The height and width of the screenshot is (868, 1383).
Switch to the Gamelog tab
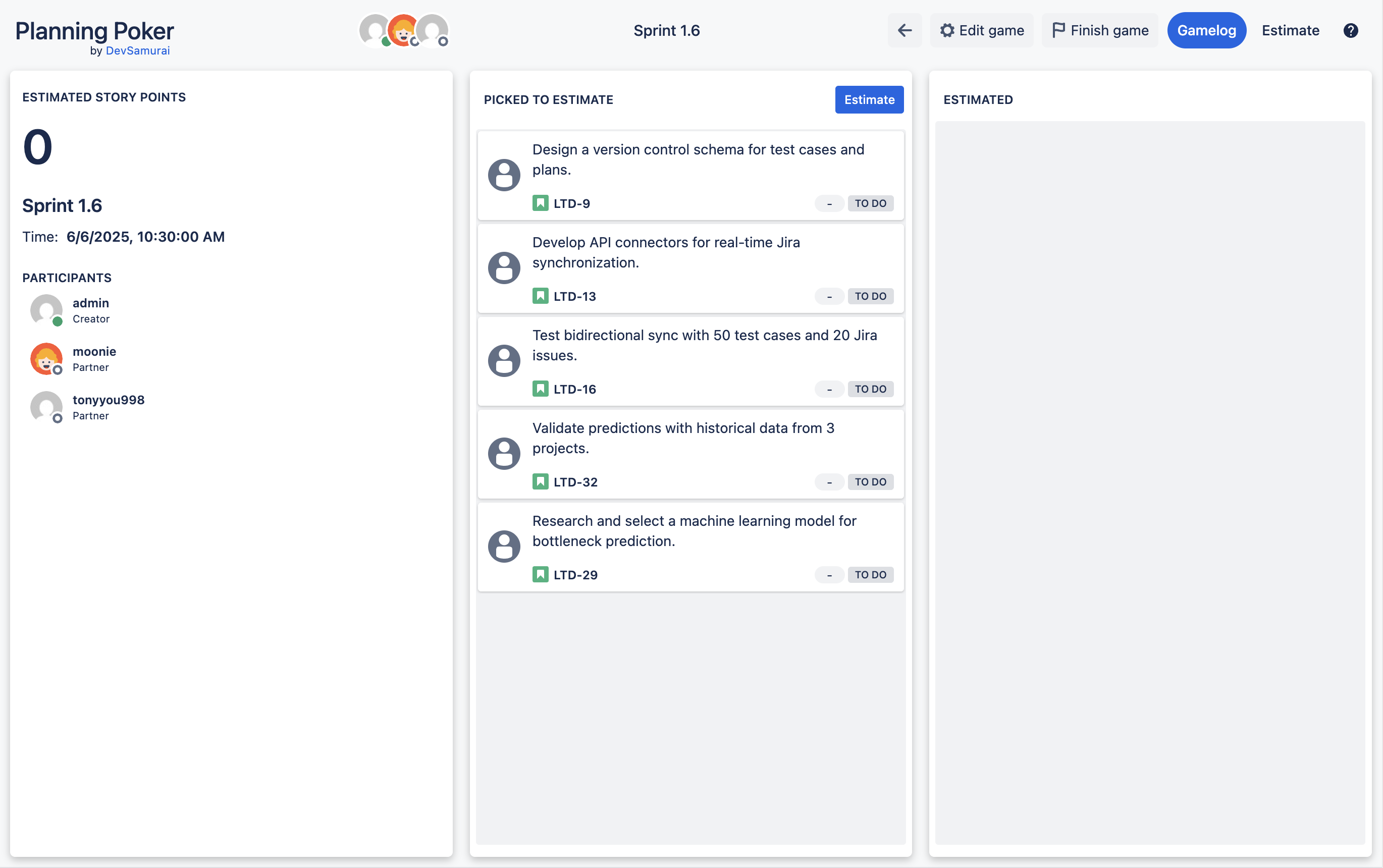pos(1206,30)
